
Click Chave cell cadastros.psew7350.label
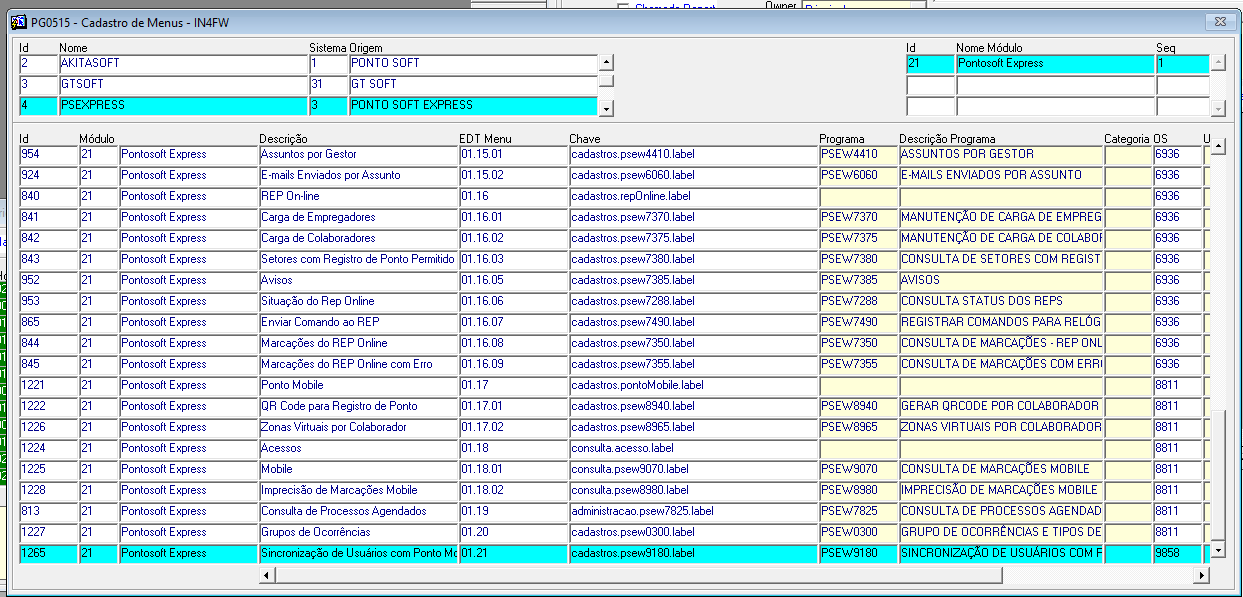pos(693,343)
